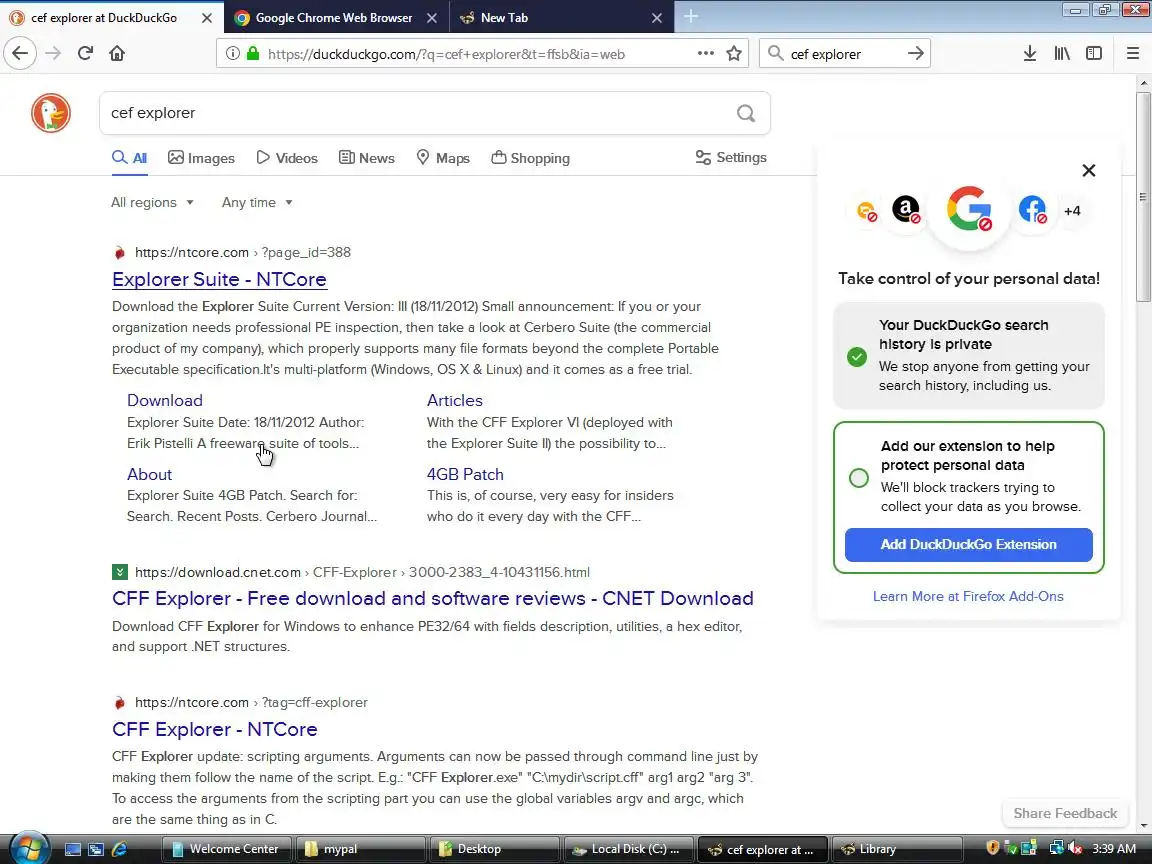Submit the toolbar search with the arrow button
This screenshot has height=864, width=1152.
(x=915, y=53)
